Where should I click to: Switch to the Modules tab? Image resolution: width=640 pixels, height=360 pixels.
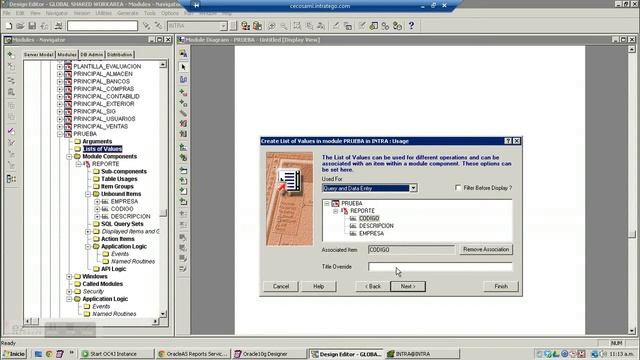point(67,54)
